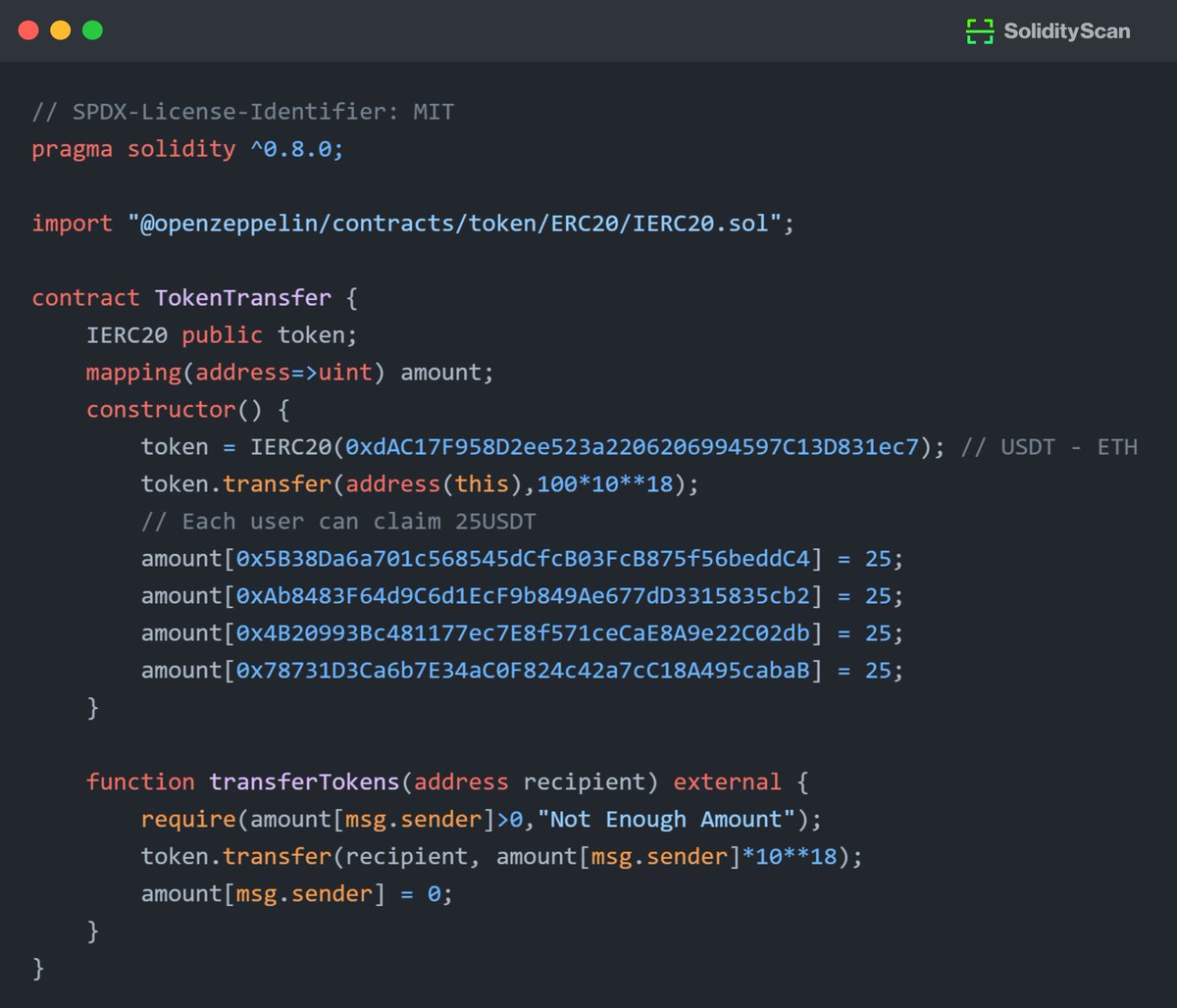Click the red traffic light button
The height and width of the screenshot is (1008, 1177).
[x=28, y=30]
